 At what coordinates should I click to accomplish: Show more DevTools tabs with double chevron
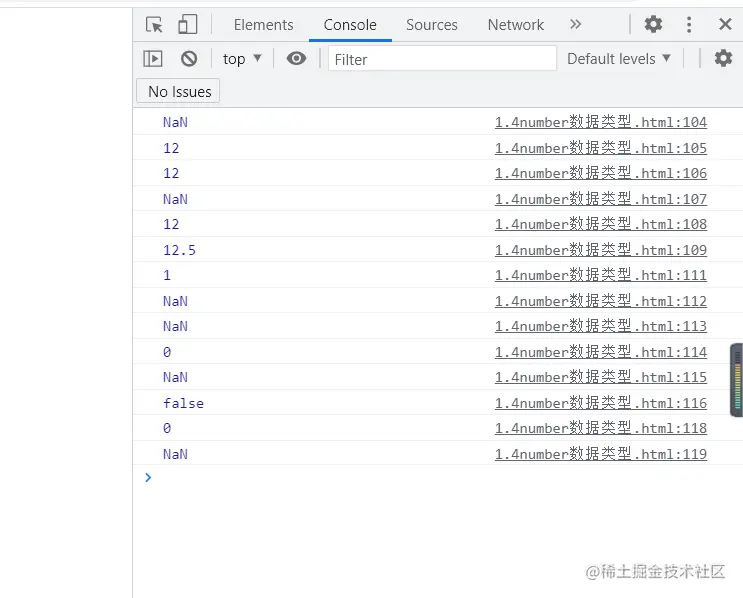[575, 24]
